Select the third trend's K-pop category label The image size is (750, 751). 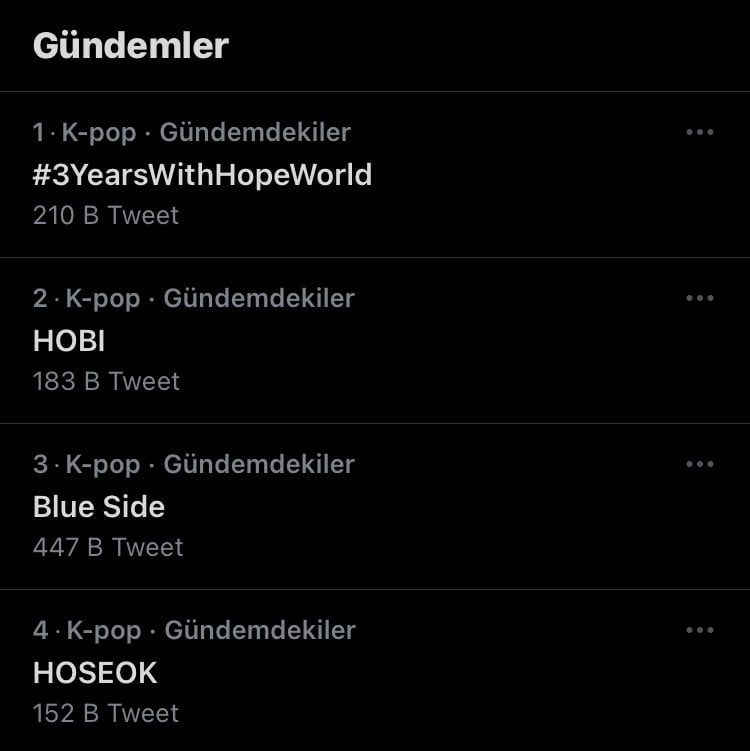(102, 464)
